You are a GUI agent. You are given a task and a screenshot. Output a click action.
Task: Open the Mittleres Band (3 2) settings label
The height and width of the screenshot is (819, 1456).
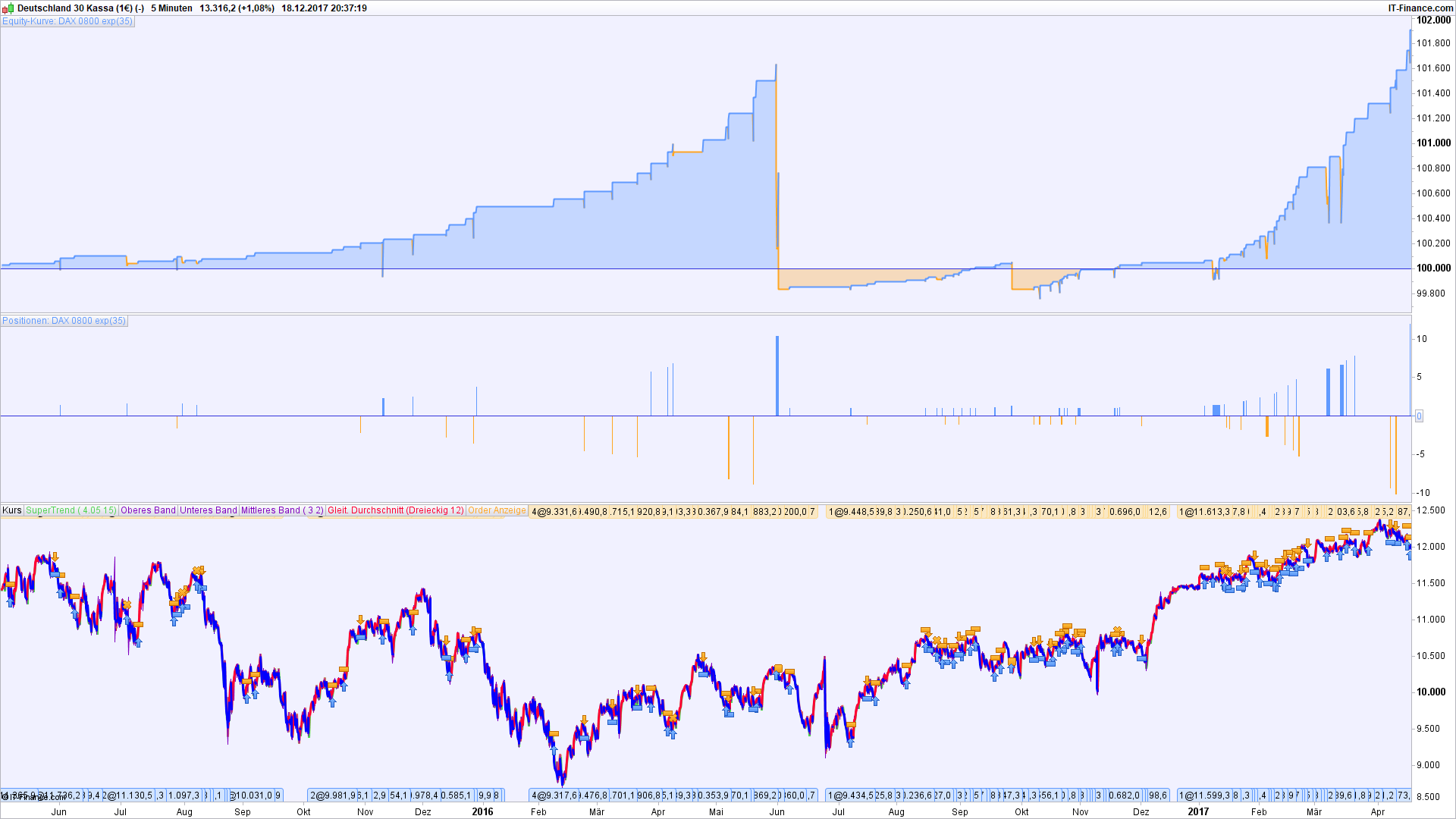pyautogui.click(x=282, y=510)
